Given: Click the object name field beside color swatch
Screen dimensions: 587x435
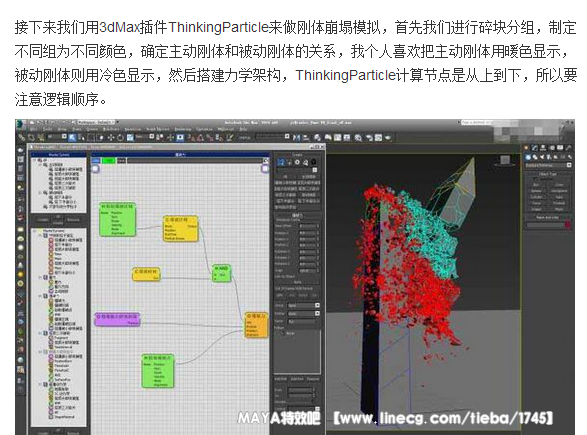Looking at the screenshot, I should [545, 225].
